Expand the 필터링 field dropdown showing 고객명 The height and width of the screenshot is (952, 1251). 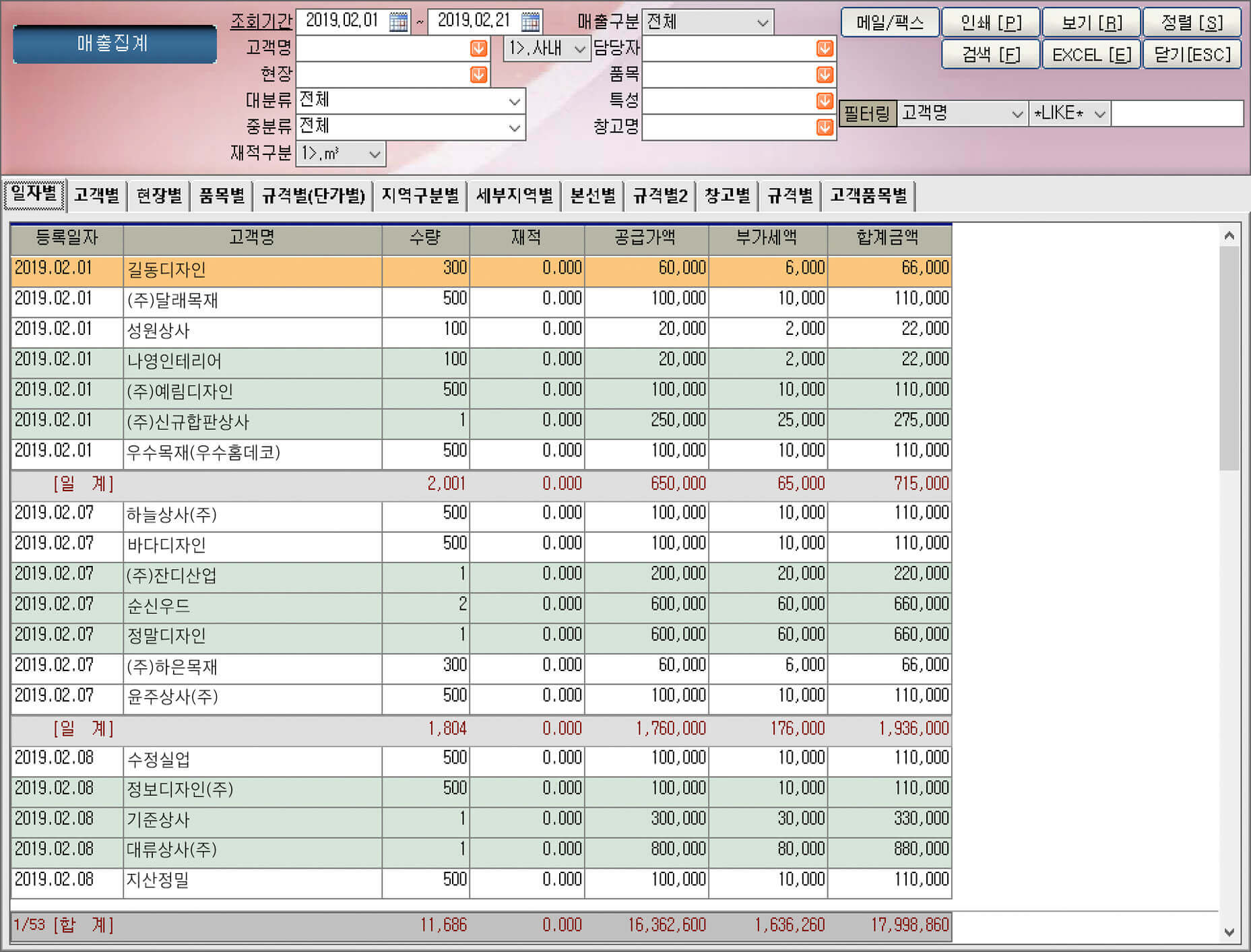1017,114
